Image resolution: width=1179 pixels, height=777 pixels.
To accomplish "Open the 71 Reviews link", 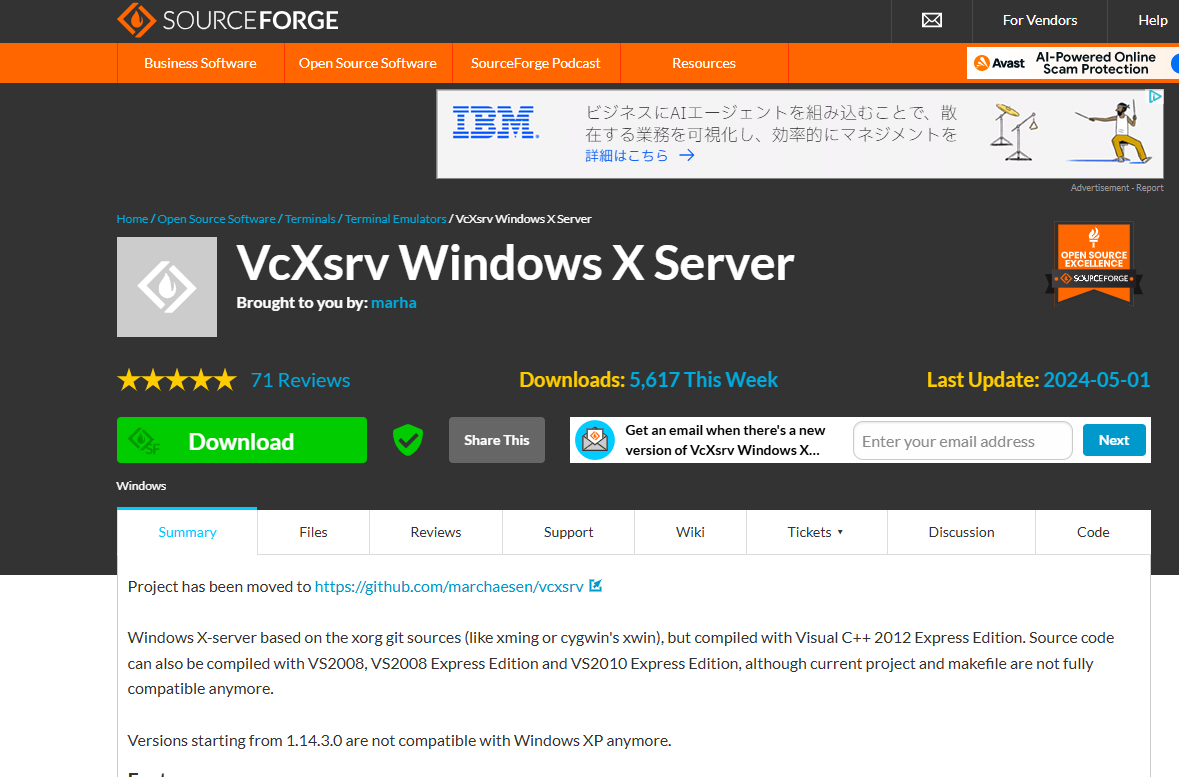I will 301,380.
